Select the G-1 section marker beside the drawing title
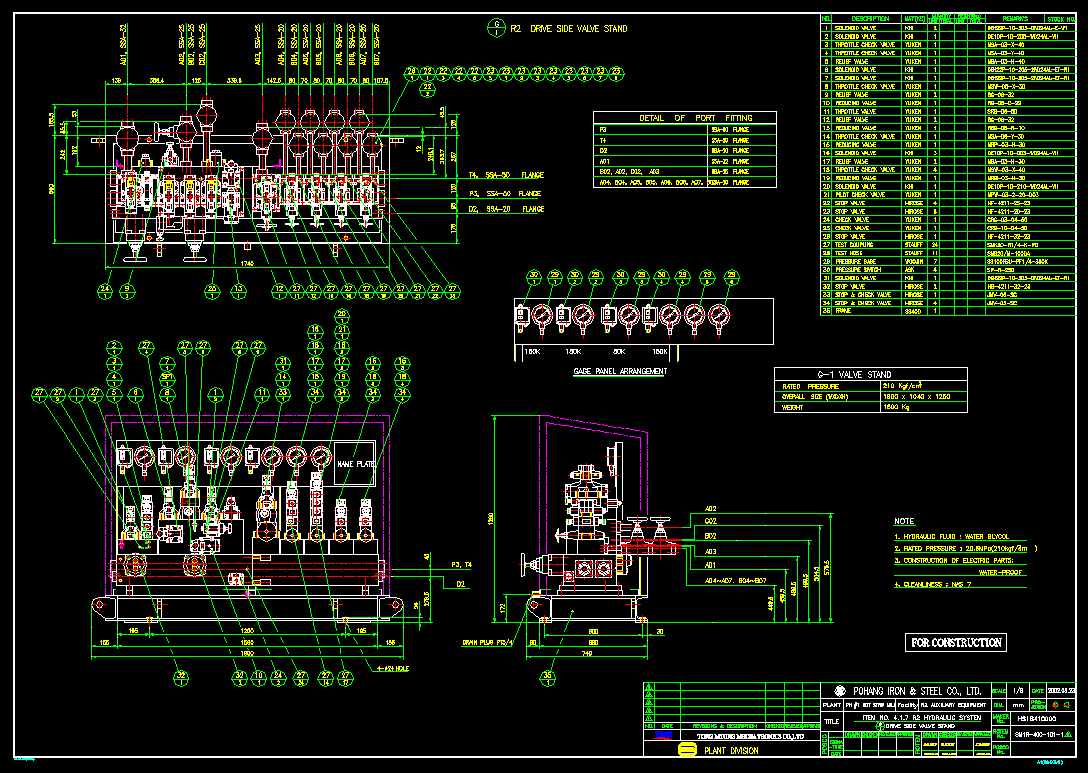Image resolution: width=1088 pixels, height=773 pixels. [493, 28]
